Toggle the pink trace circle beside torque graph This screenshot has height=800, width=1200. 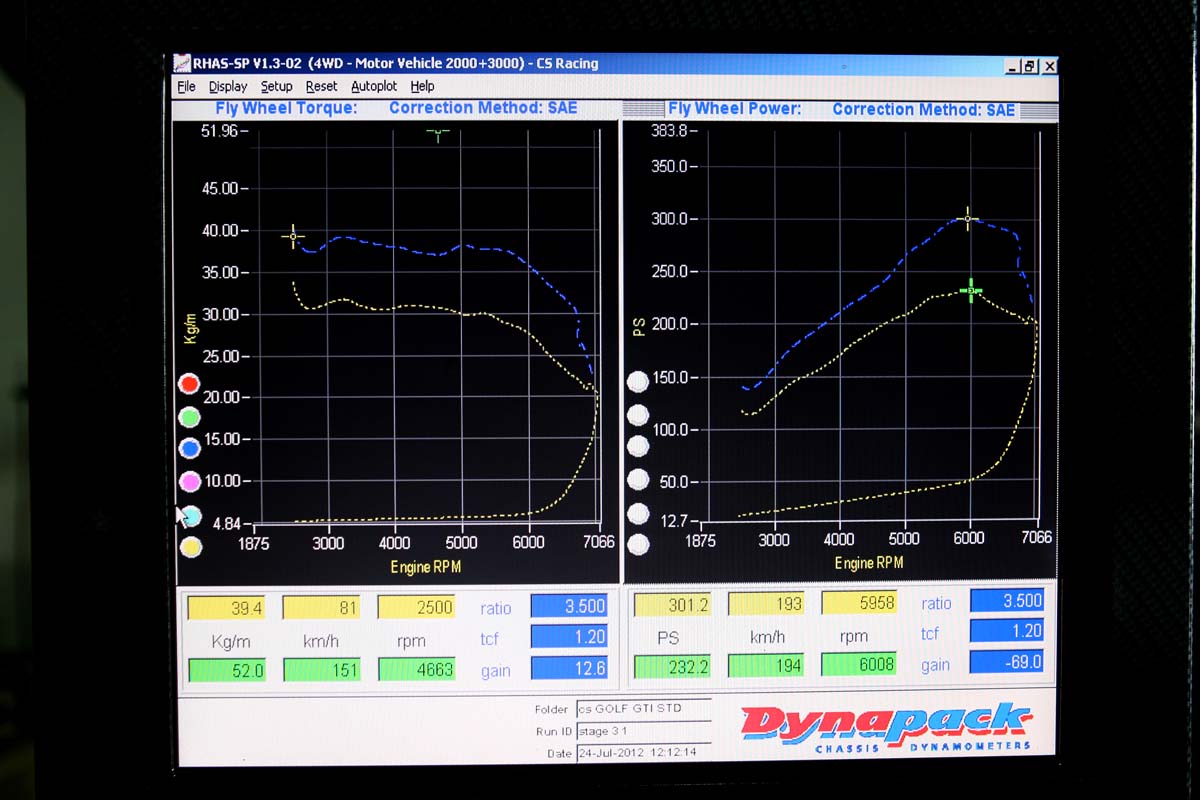tap(189, 482)
